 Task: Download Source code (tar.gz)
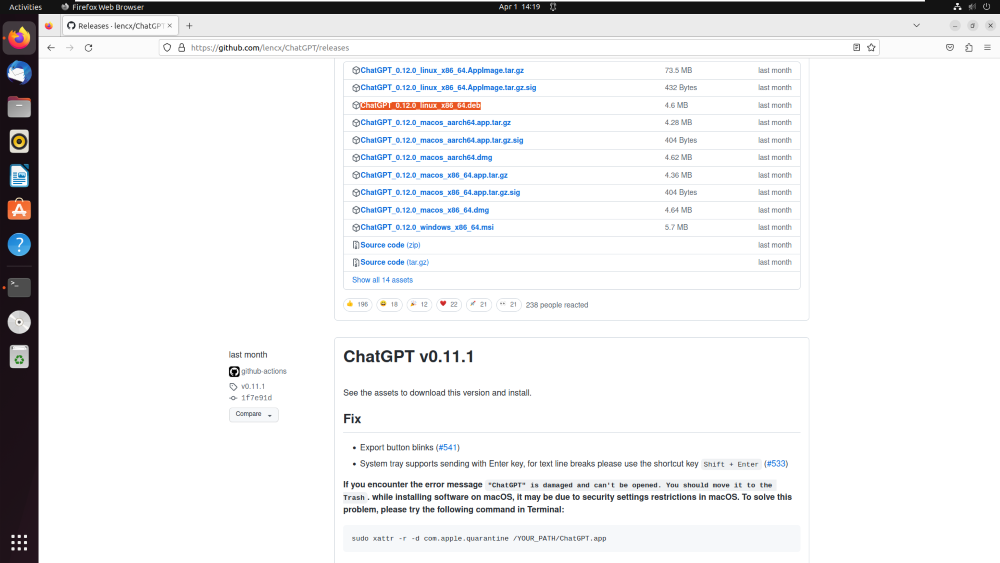pyautogui.click(x=394, y=263)
